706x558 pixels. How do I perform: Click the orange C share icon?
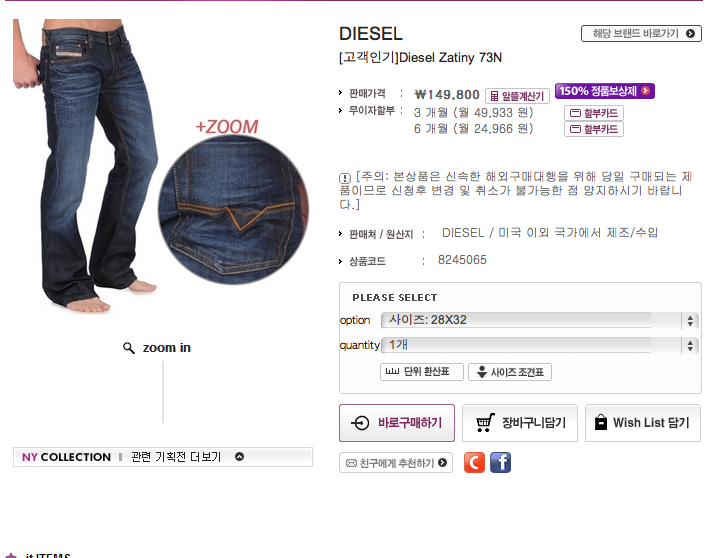pyautogui.click(x=474, y=463)
